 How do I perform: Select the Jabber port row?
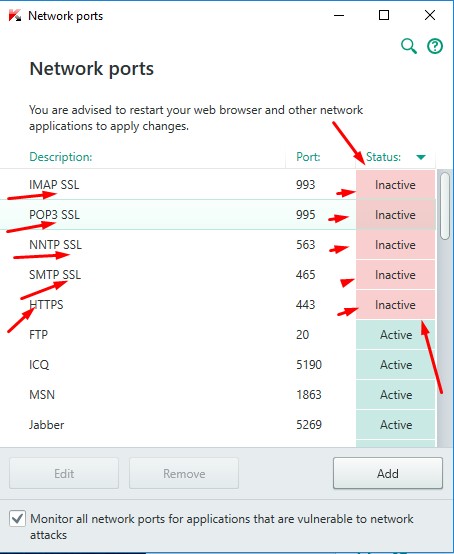tap(218, 425)
